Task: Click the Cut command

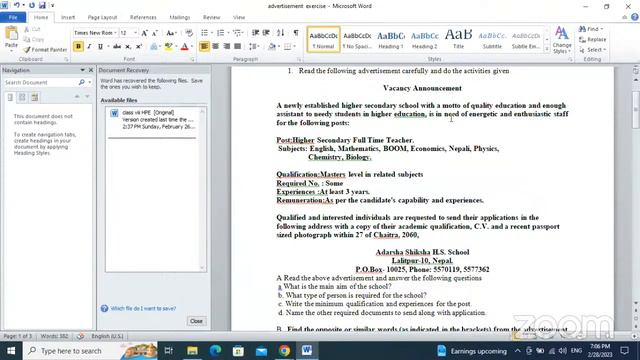Action: click(x=32, y=29)
